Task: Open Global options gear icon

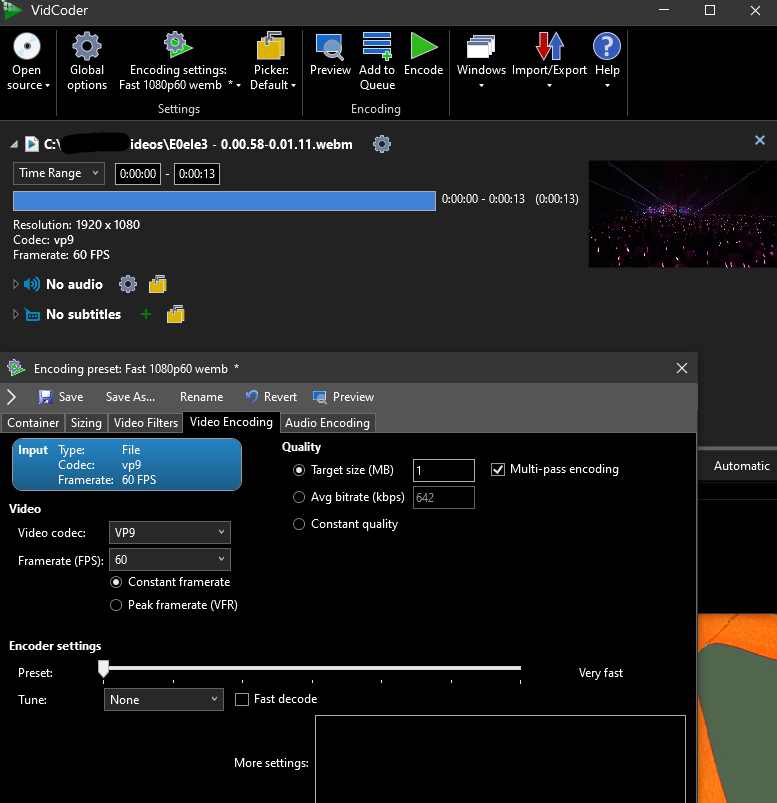Action: pyautogui.click(x=87, y=46)
